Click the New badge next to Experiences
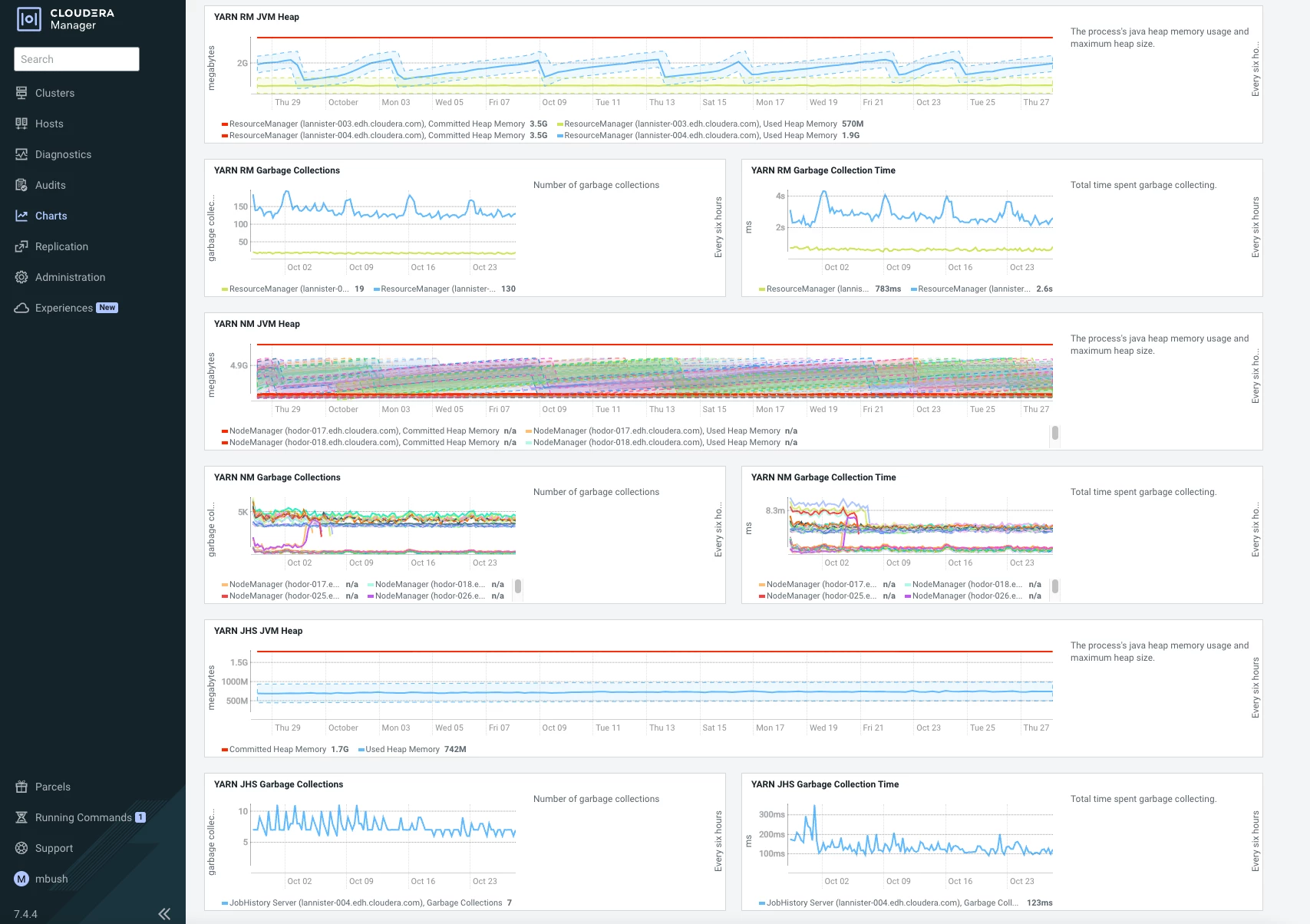 coord(107,308)
